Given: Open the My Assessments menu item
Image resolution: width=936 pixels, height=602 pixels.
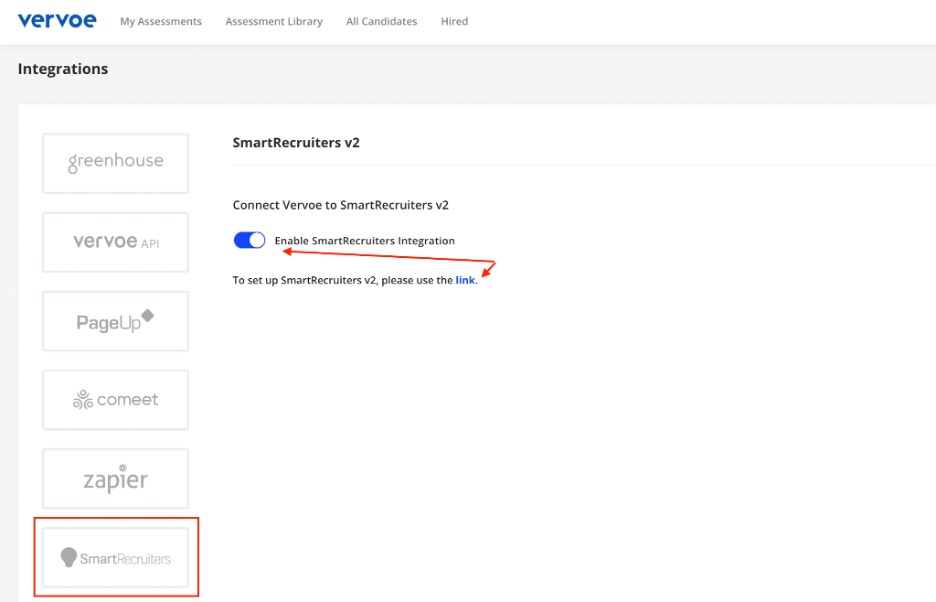Looking at the screenshot, I should pyautogui.click(x=160, y=21).
